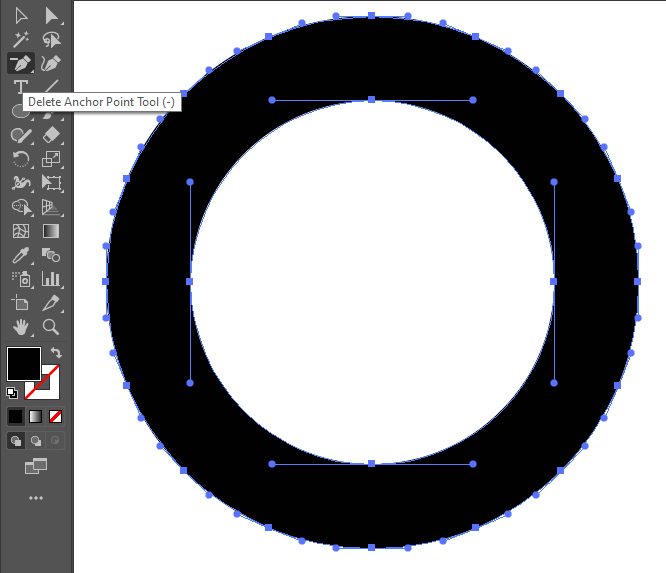Choose the Warp tool
Viewport: 666px width, 573px height.
pos(20,183)
